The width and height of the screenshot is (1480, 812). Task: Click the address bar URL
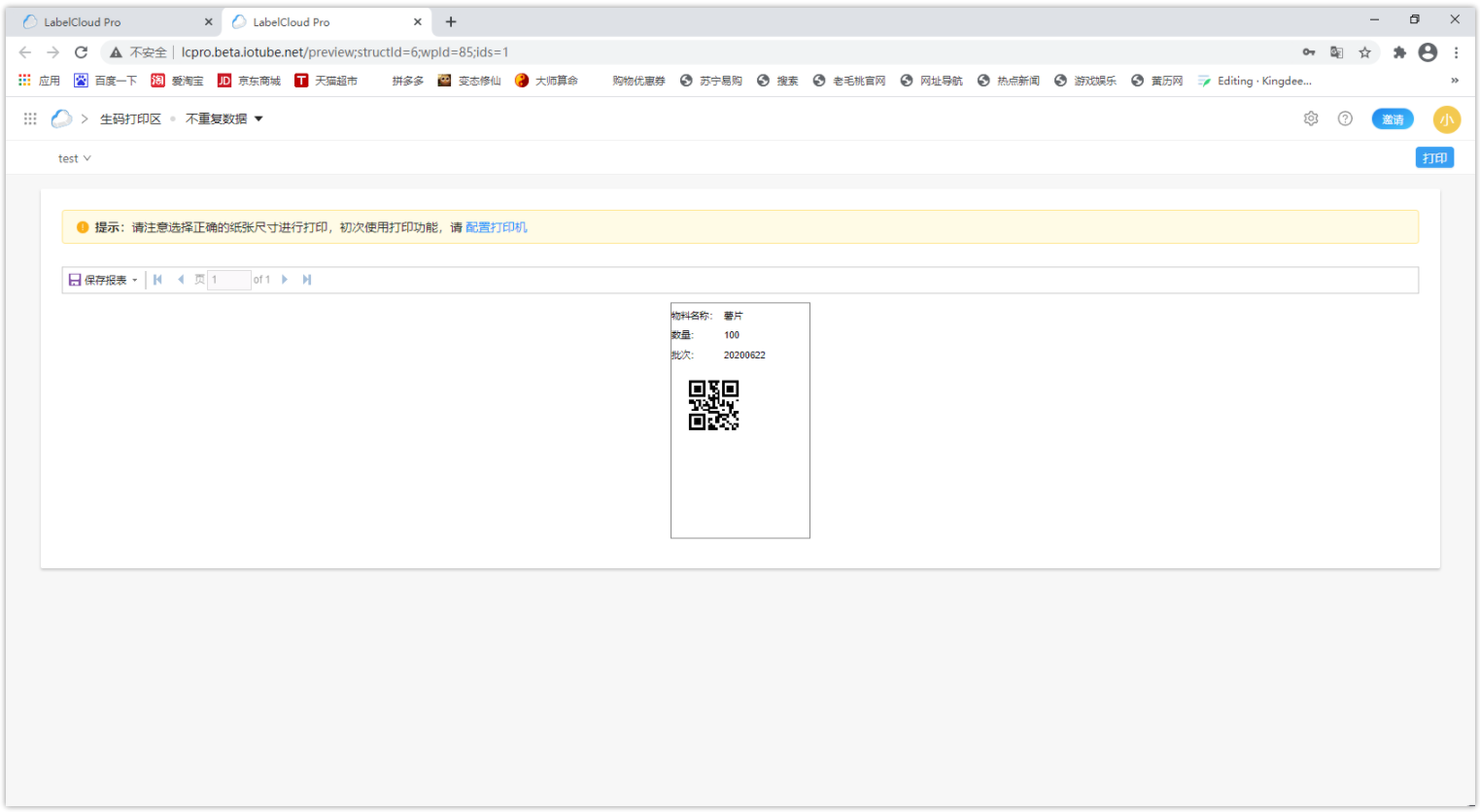coord(345,52)
